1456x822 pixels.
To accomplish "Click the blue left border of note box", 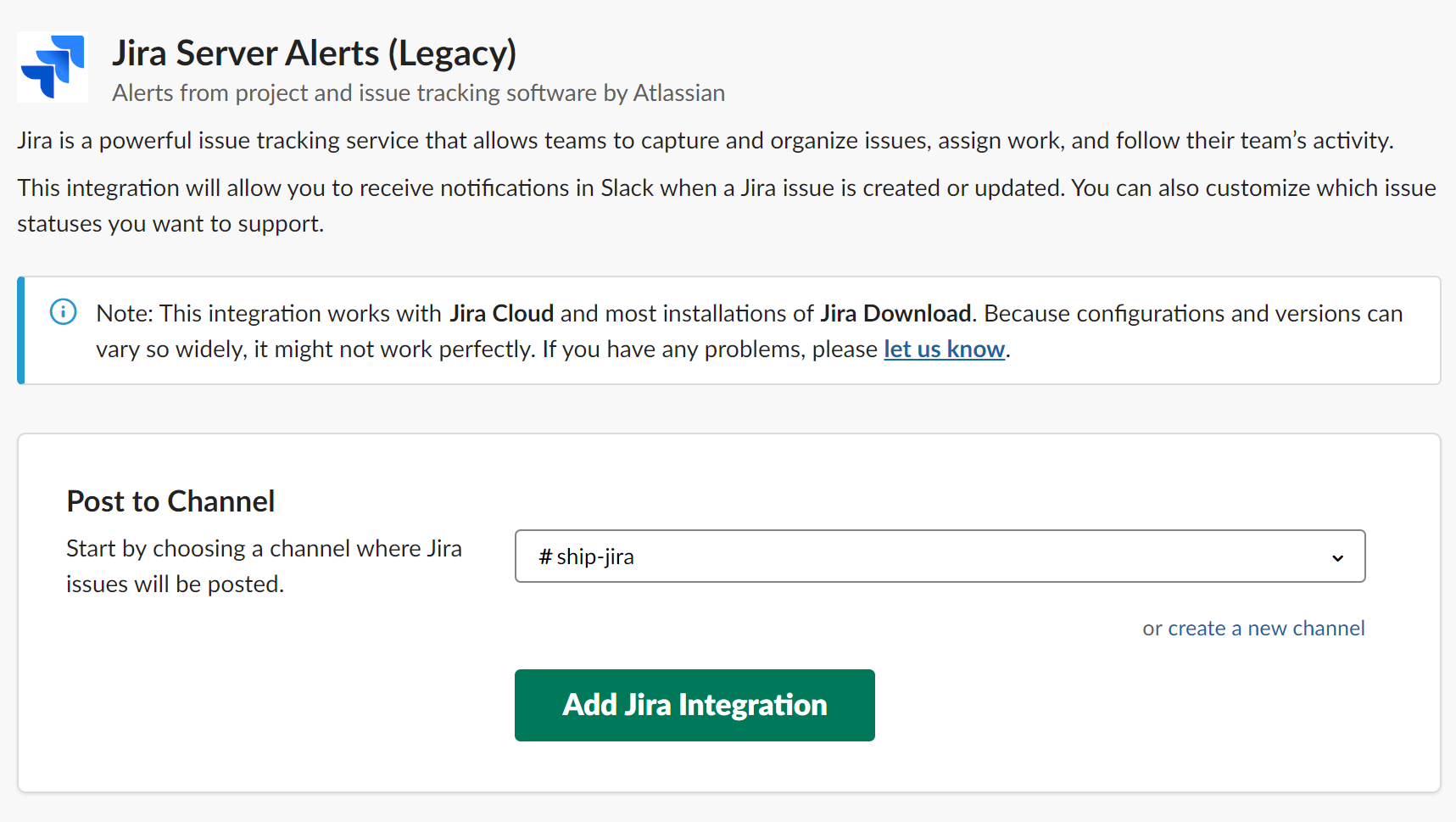I will coord(21,330).
